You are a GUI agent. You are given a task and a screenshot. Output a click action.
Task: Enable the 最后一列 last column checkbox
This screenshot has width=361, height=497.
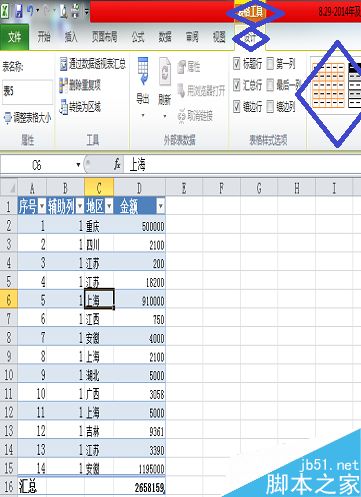[x=270, y=85]
